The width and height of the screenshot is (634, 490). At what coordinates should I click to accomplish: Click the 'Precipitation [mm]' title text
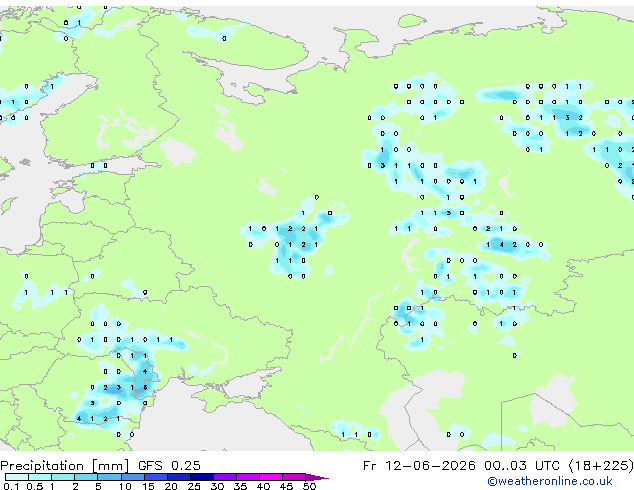pyautogui.click(x=65, y=466)
